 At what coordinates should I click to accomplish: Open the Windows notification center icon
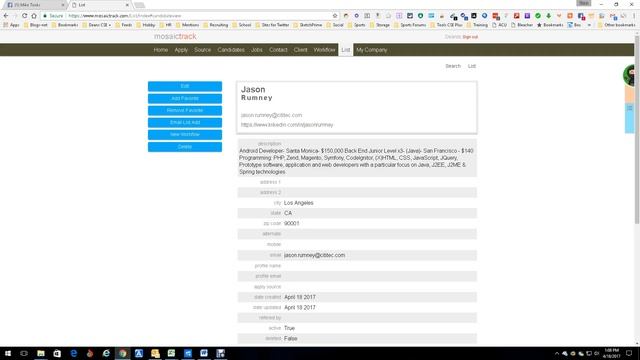pyautogui.click(x=629, y=353)
